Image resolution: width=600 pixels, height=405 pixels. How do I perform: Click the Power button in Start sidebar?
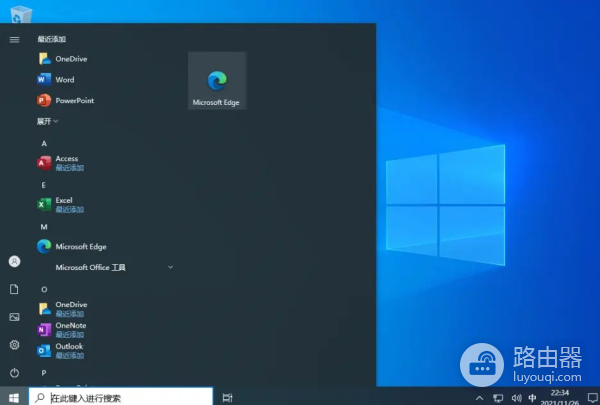pyautogui.click(x=14, y=373)
